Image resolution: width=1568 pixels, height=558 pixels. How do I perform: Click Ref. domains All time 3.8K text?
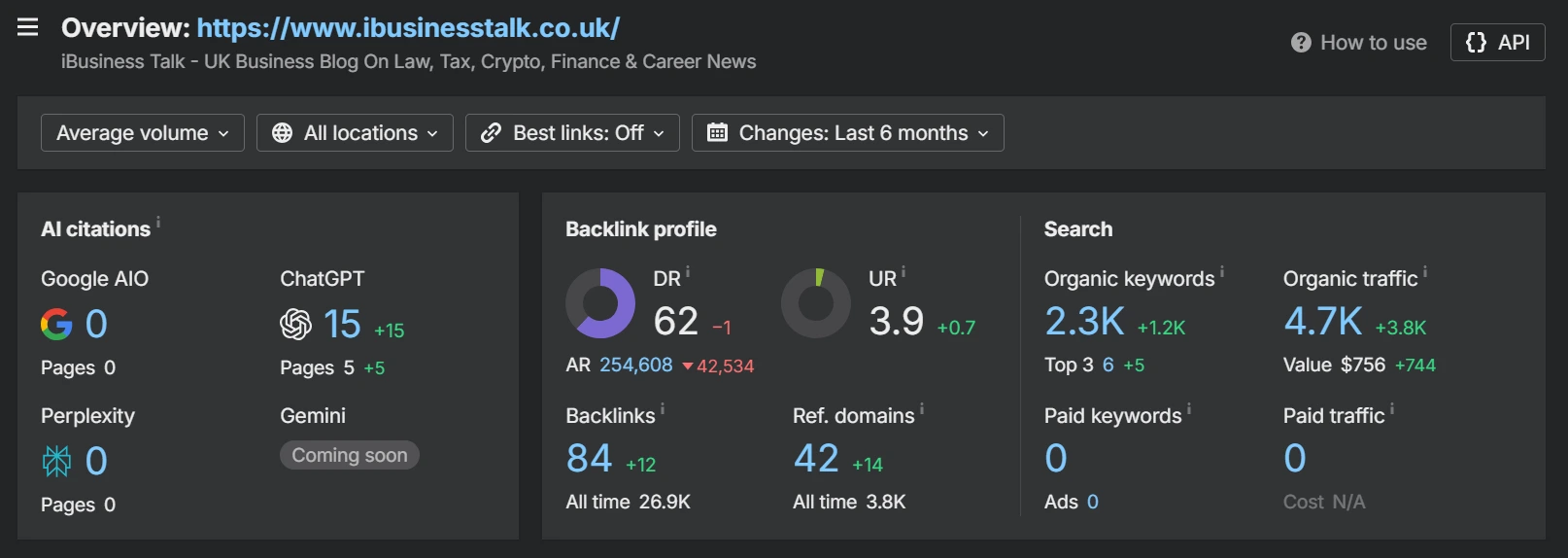(x=849, y=502)
